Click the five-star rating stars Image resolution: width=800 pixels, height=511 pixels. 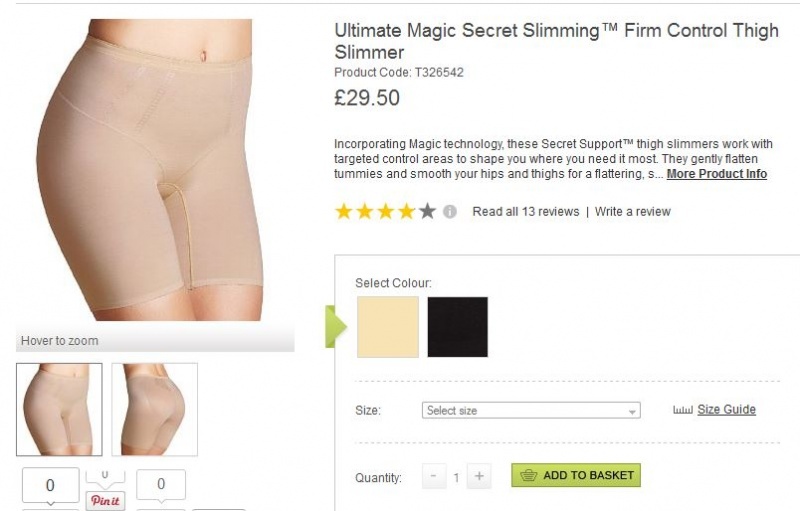tap(385, 212)
